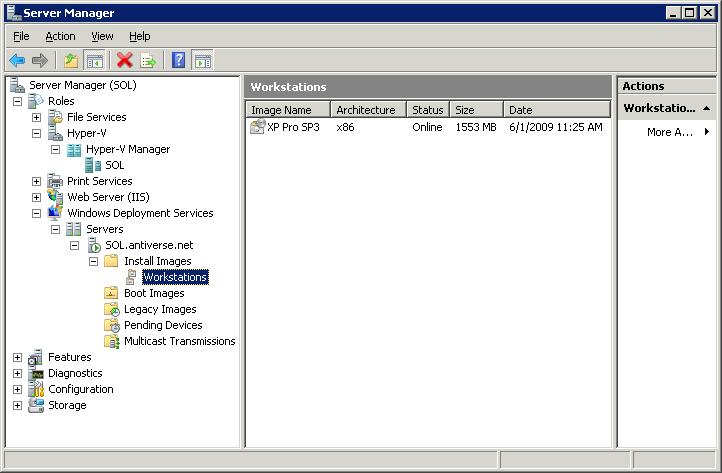
Task: Click the Legacy Images folder icon
Action: point(112,309)
